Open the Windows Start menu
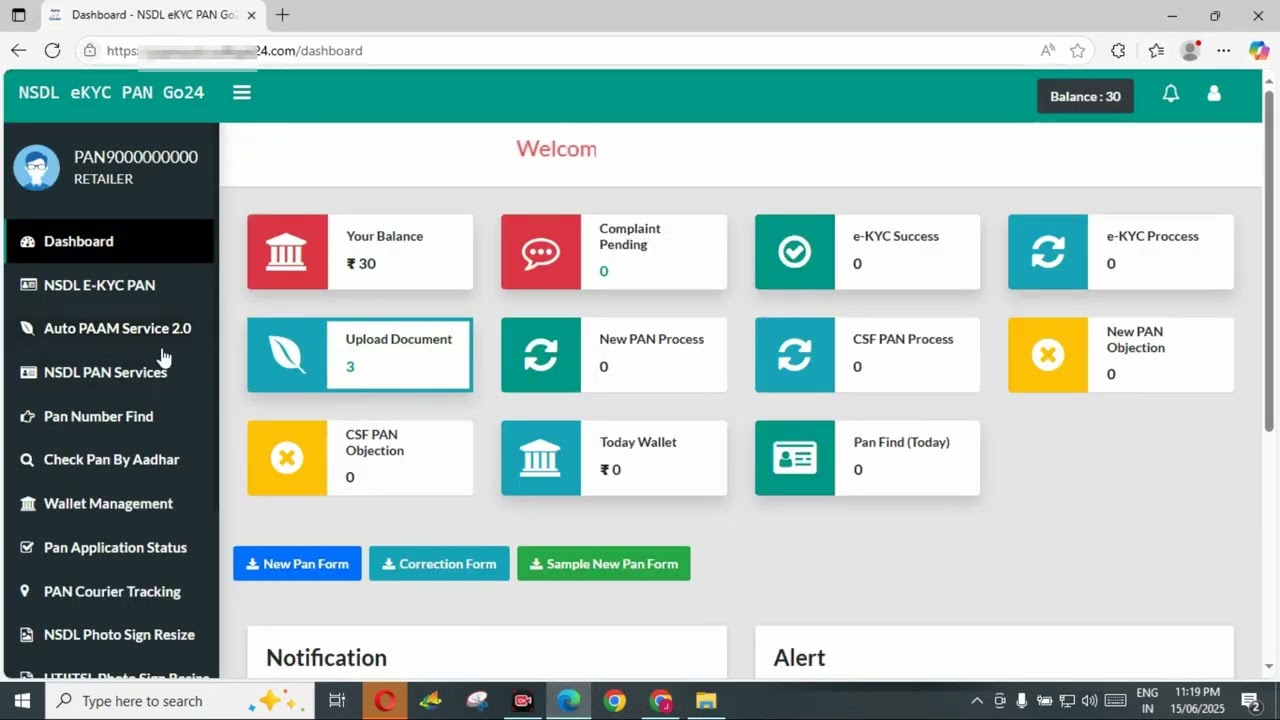This screenshot has height=720, width=1280. [x=22, y=701]
